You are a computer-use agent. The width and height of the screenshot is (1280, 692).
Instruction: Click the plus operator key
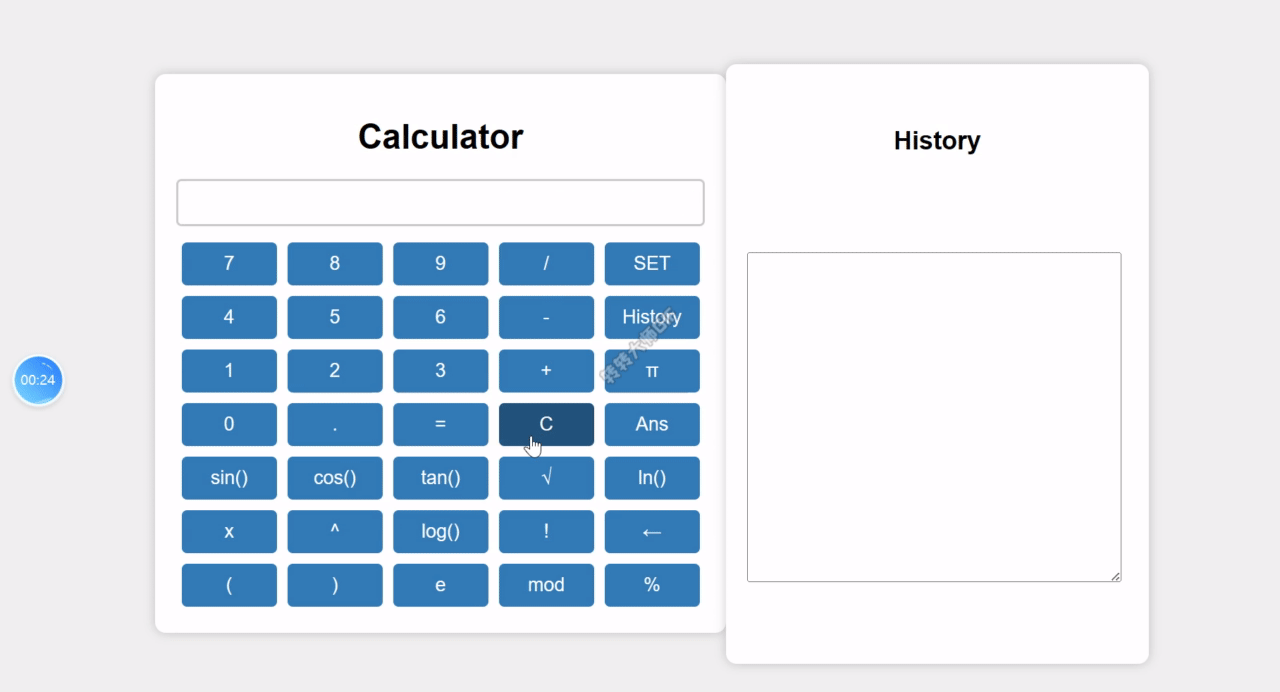[546, 371]
